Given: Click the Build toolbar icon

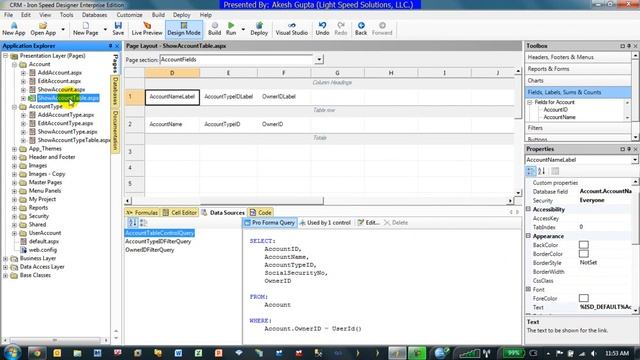Looking at the screenshot, I should [x=214, y=29].
